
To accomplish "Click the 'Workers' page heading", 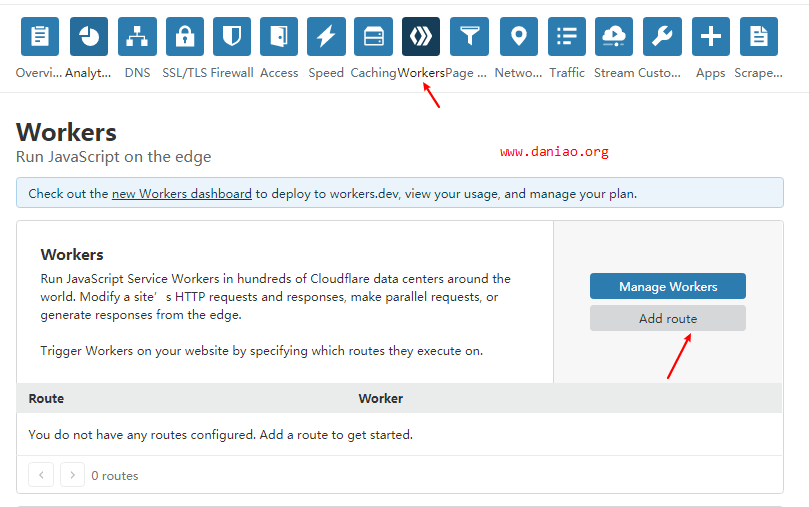I will (x=67, y=133).
